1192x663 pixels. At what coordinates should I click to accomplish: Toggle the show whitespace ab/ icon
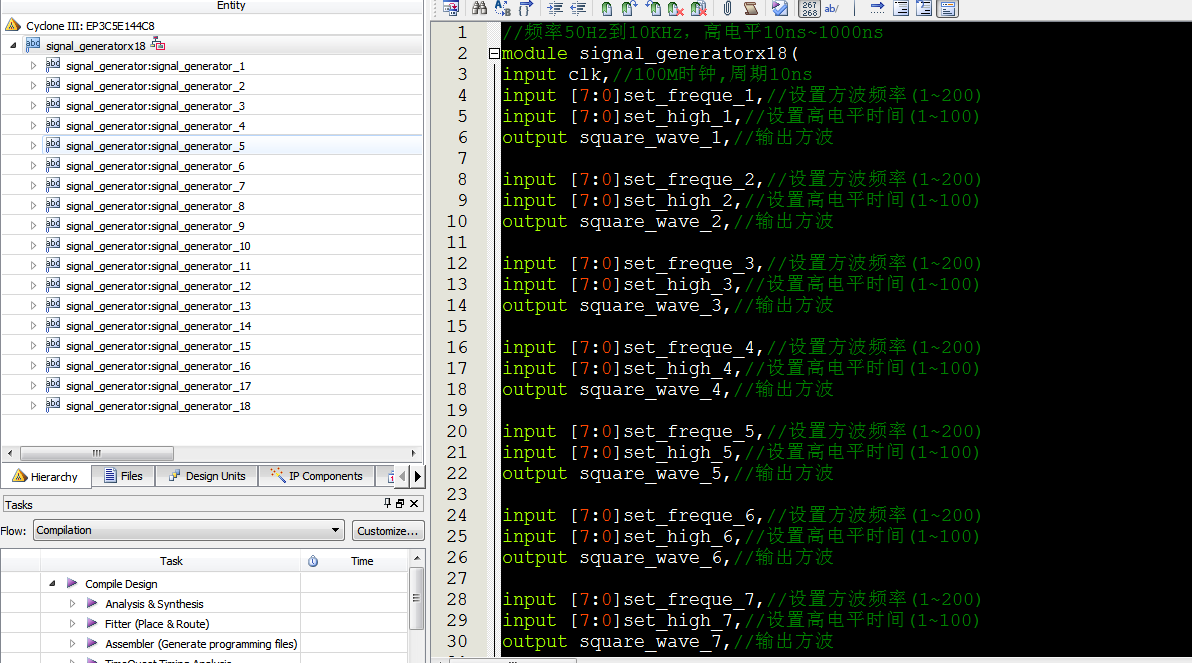[x=832, y=8]
